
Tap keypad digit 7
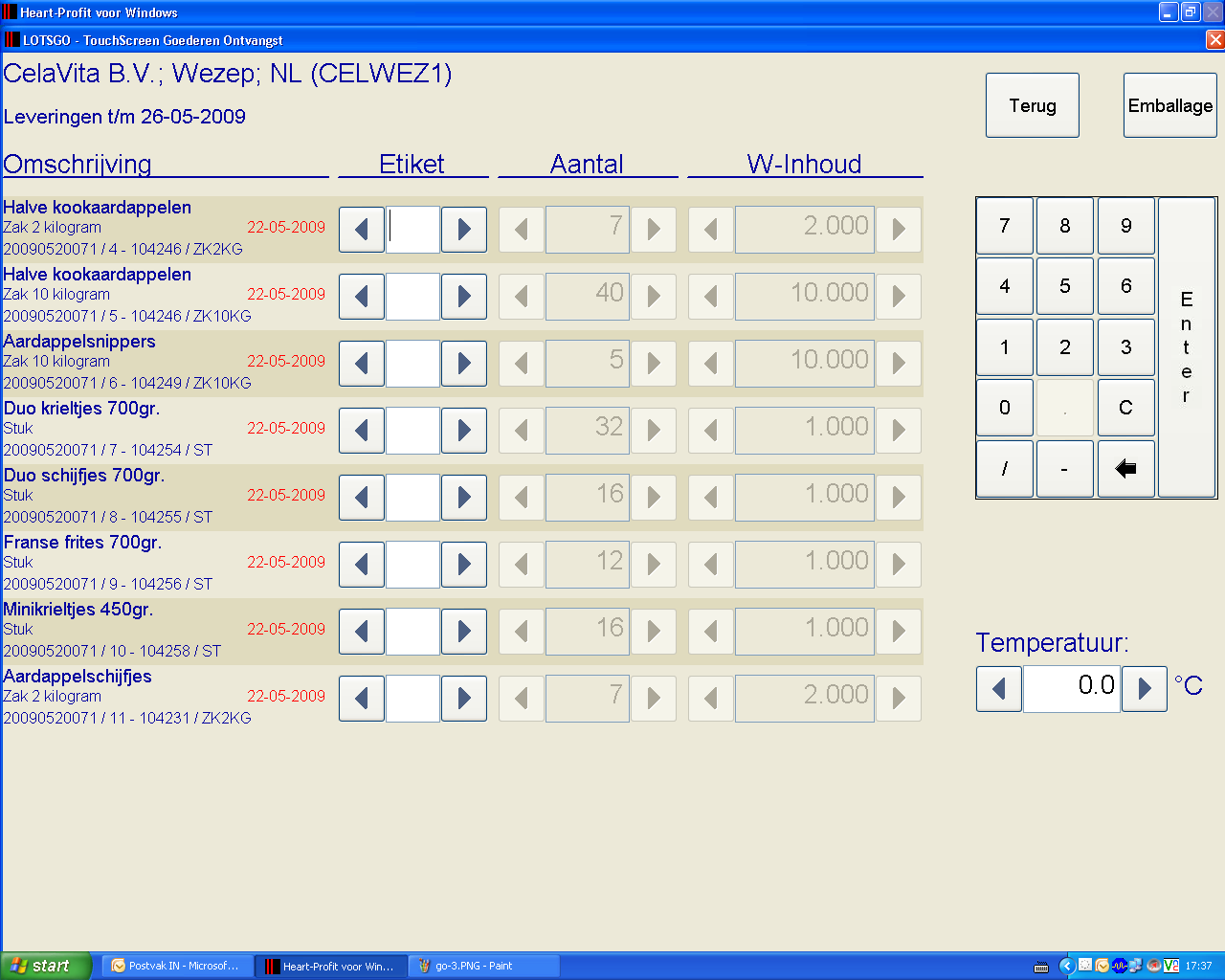[x=1005, y=226]
